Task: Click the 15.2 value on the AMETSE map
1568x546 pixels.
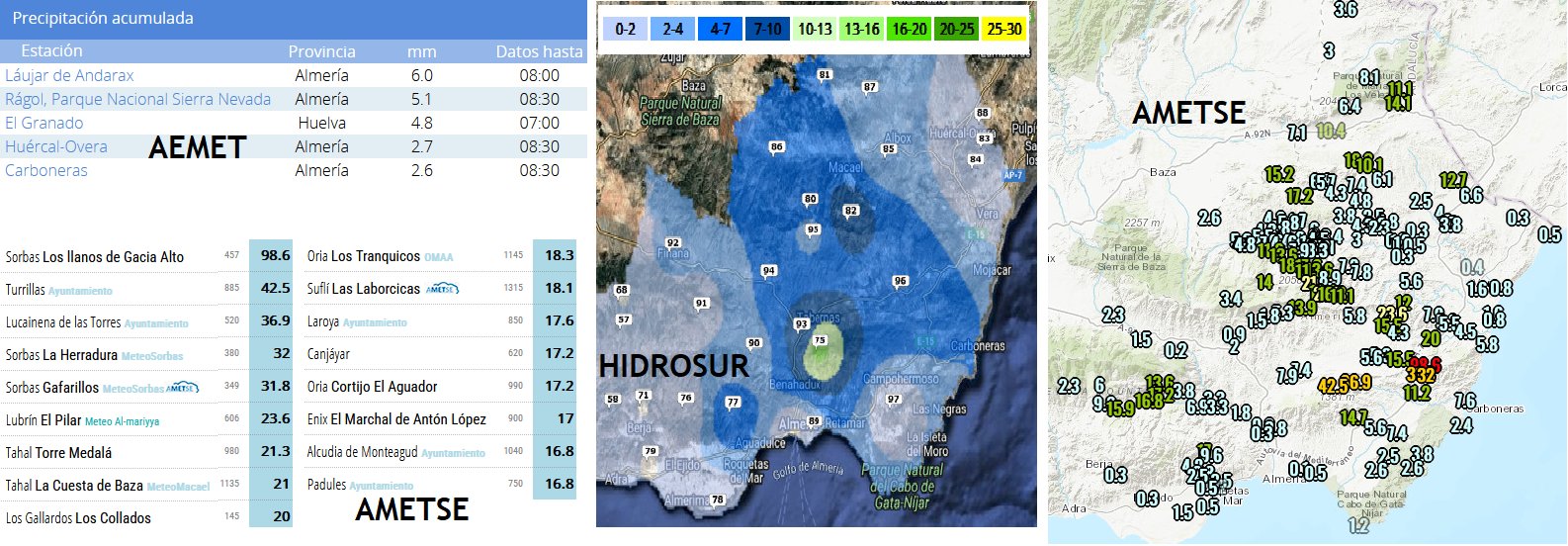Action: coord(1279,175)
